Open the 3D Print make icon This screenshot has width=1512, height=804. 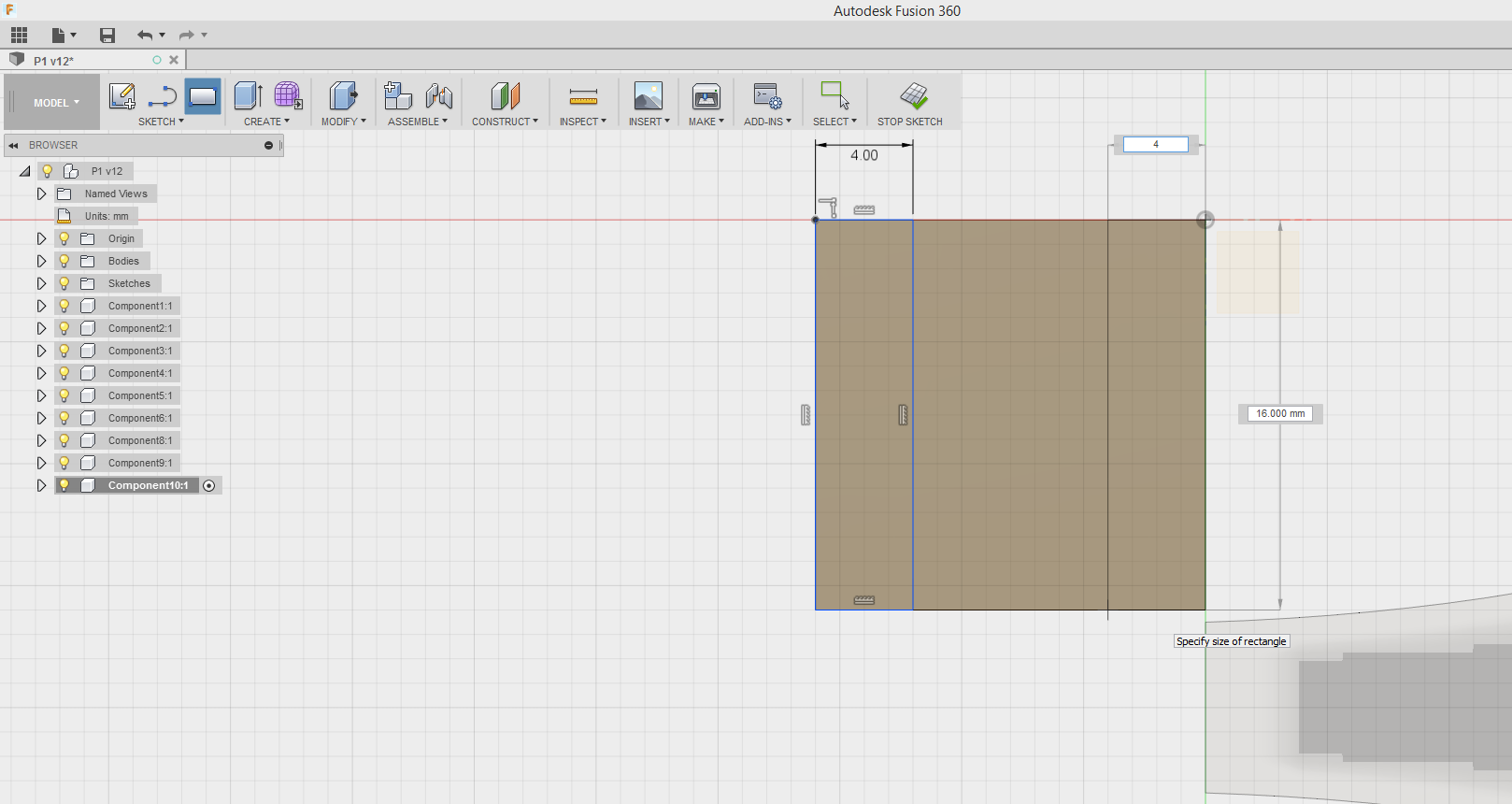[706, 95]
